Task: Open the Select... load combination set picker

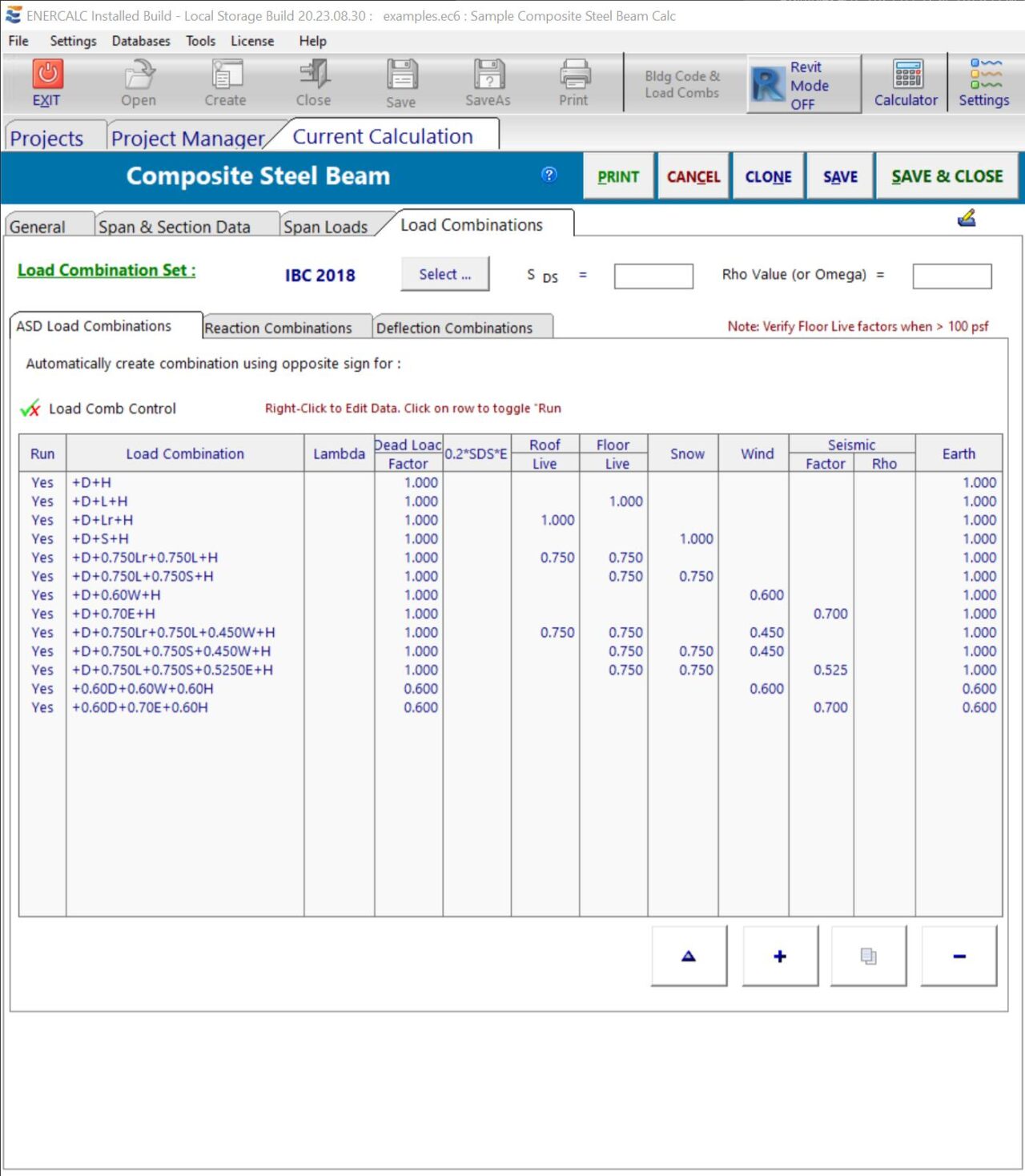Action: (444, 275)
